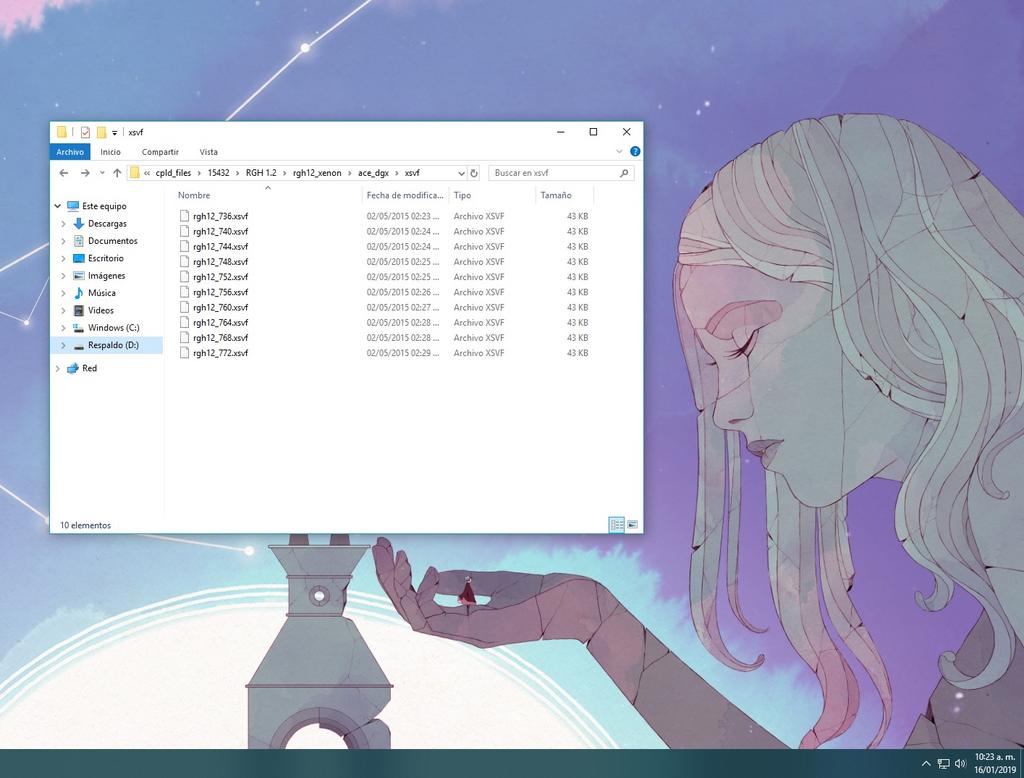This screenshot has height=778, width=1024.
Task: Show hidden breadcrumb folders with double chevron
Action: [147, 173]
